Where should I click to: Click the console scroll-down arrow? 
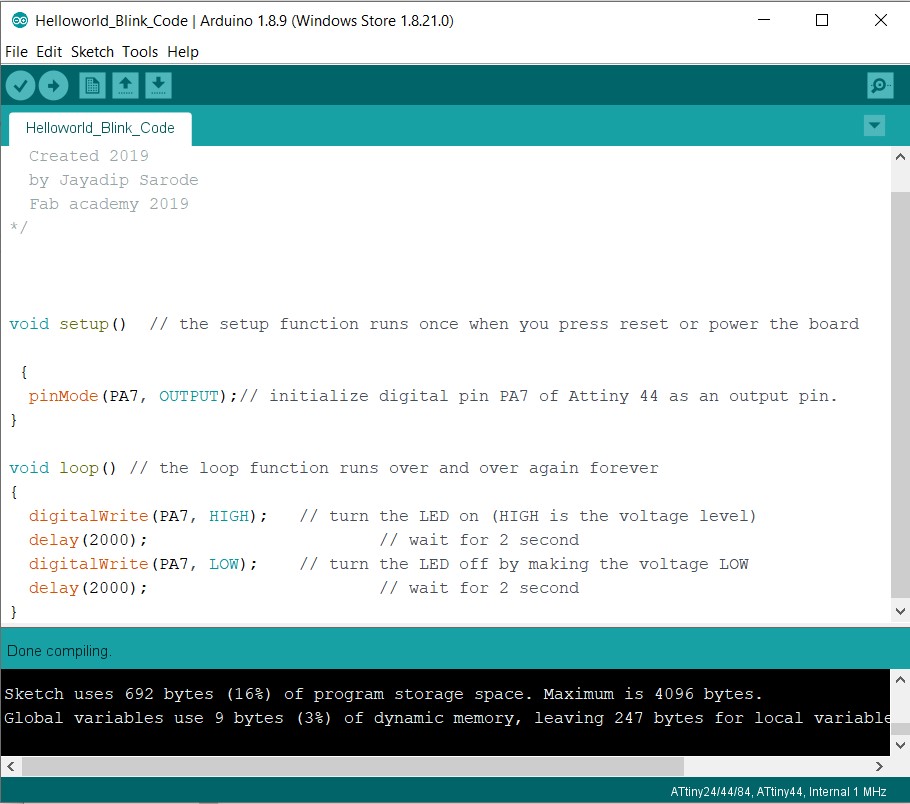click(900, 745)
